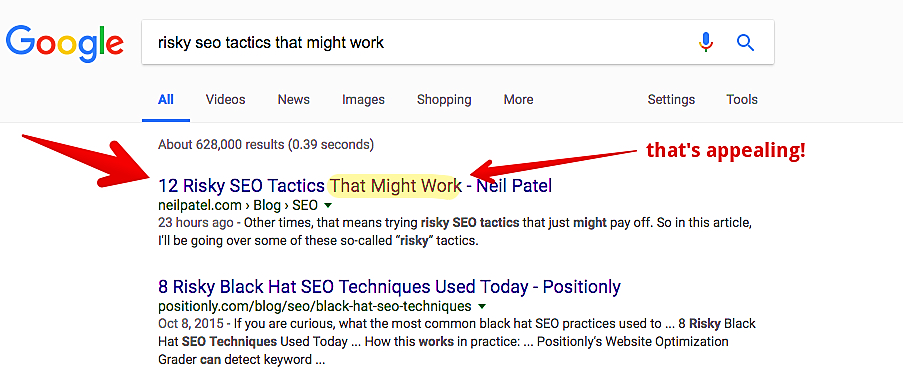This screenshot has height=386, width=903.
Task: Activate voice search microphone icon
Action: pyautogui.click(x=705, y=42)
